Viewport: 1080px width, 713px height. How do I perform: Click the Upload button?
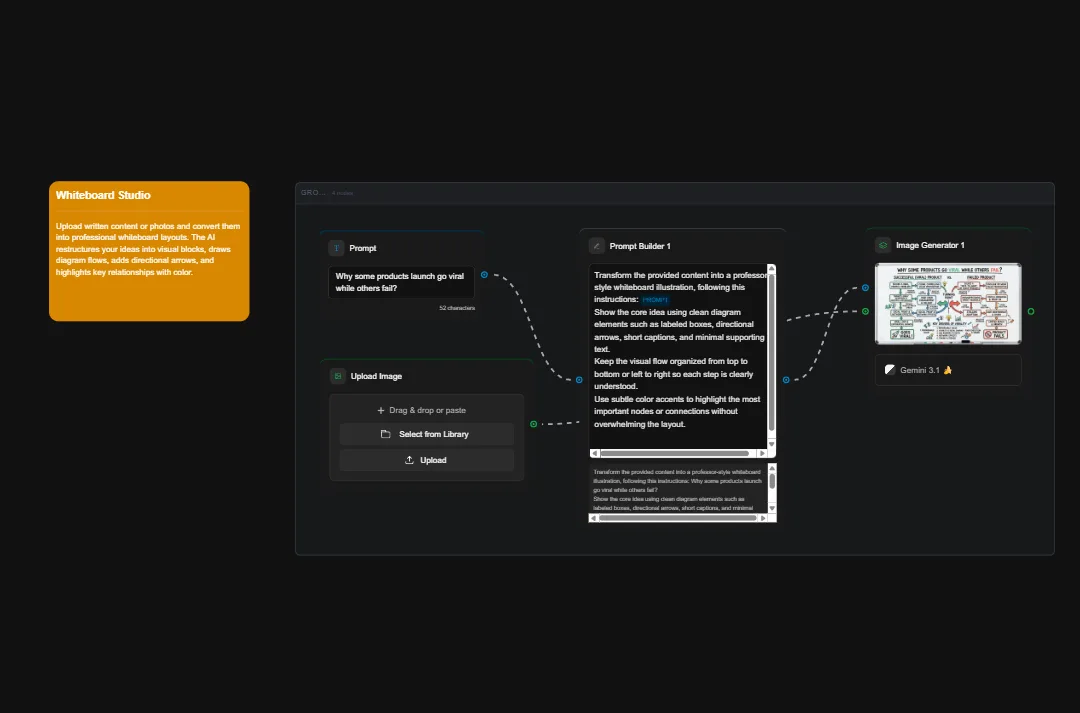point(427,460)
